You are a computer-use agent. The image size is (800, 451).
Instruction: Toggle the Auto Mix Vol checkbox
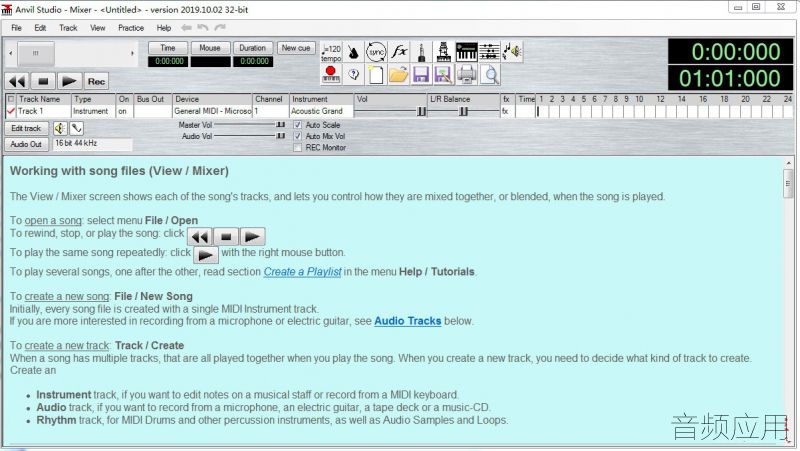[297, 136]
